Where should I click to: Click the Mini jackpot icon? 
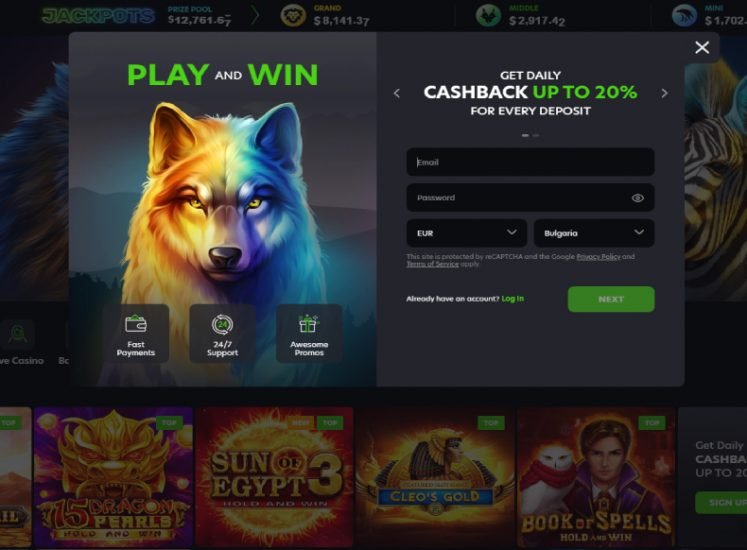point(684,15)
